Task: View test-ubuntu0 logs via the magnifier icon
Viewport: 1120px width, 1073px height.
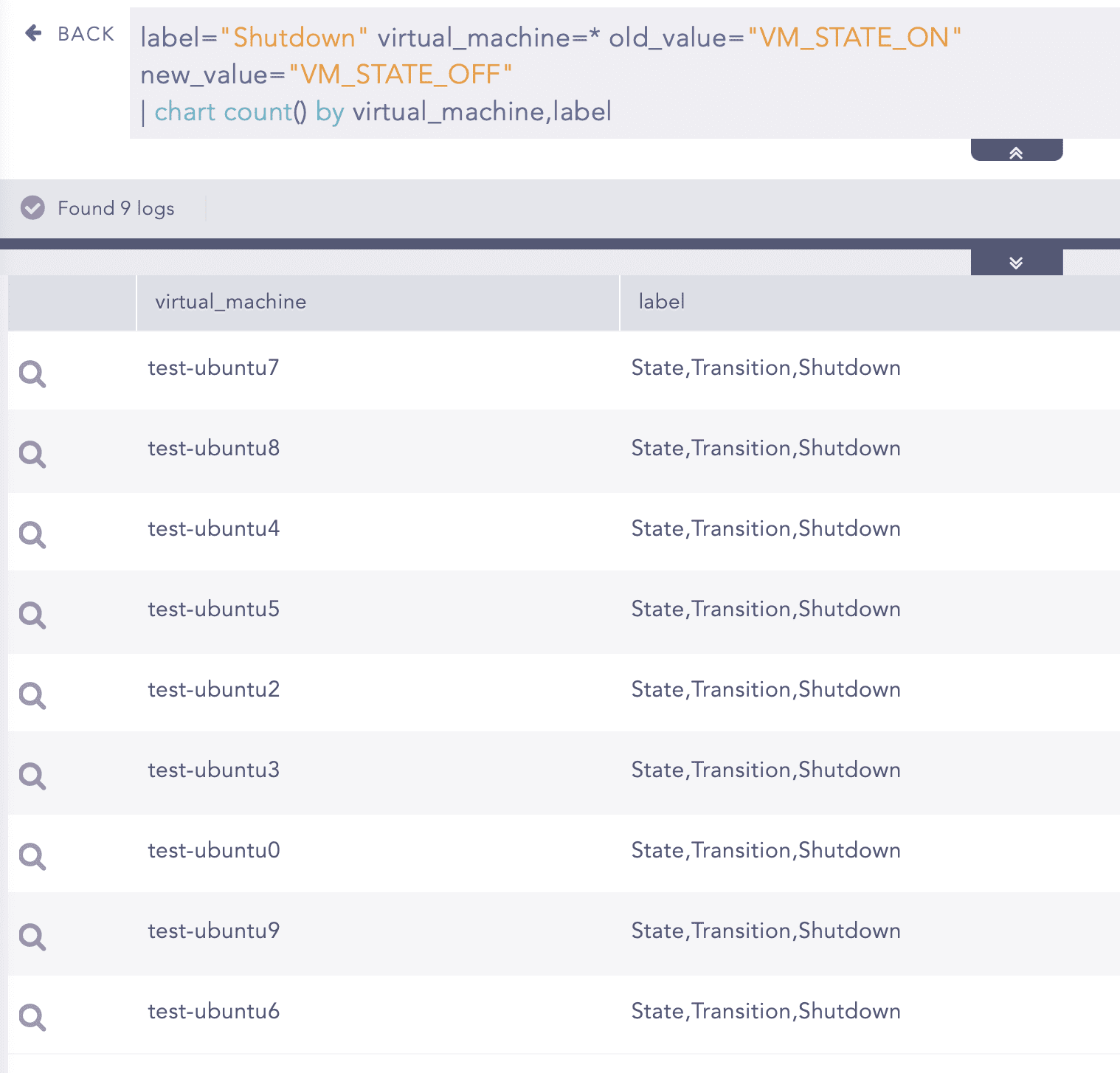Action: click(x=32, y=857)
